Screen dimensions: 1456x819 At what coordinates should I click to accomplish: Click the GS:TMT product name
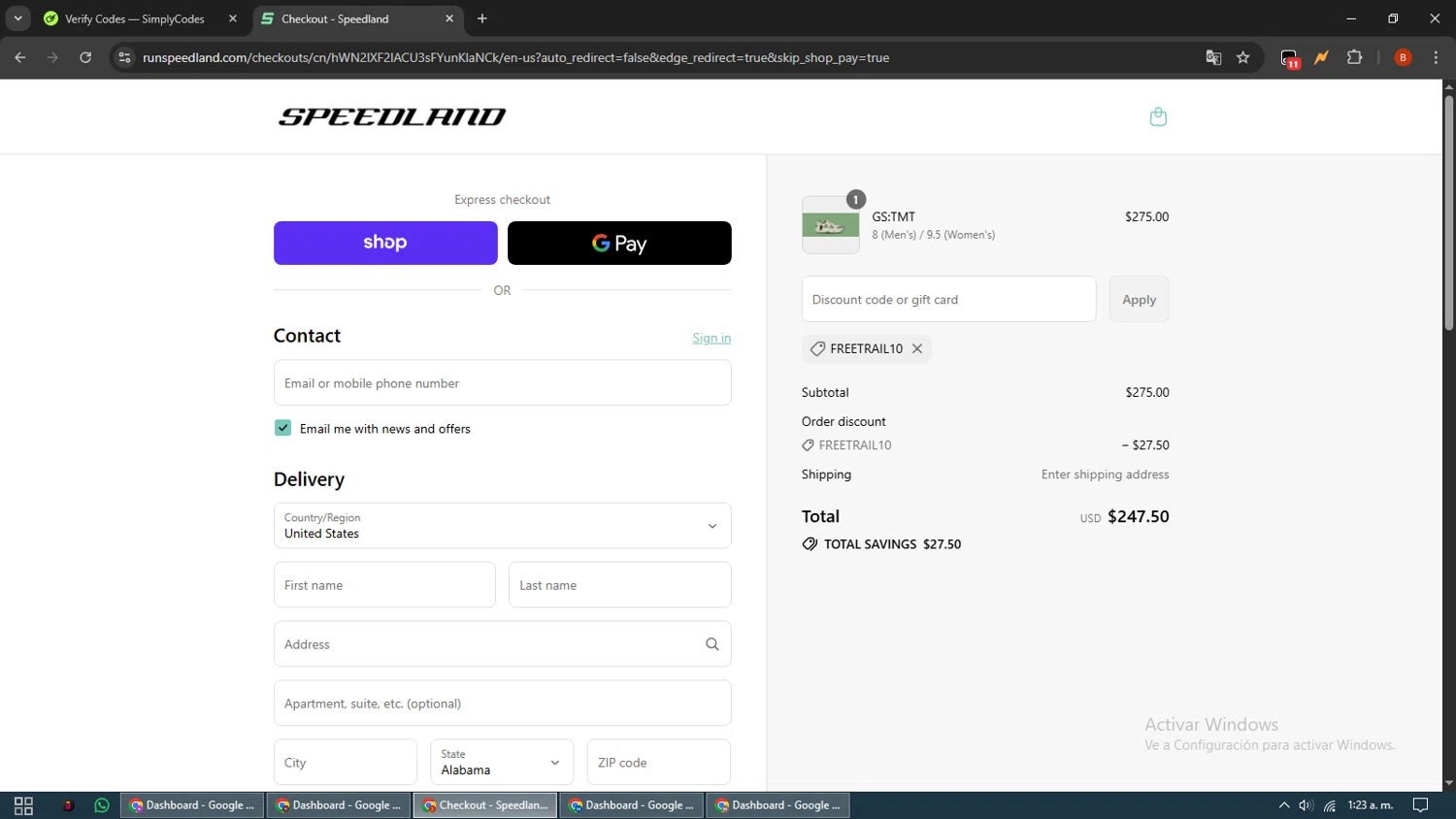coord(893,217)
